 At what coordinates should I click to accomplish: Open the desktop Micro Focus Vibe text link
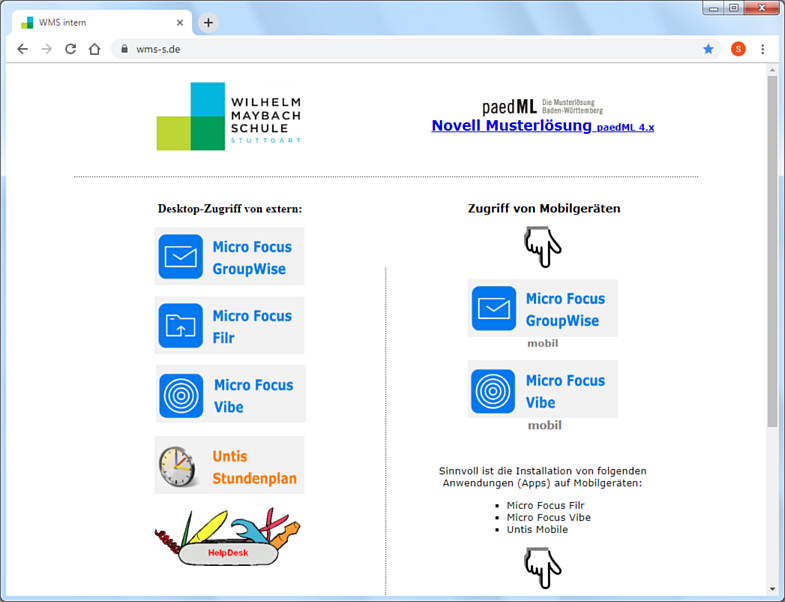[253, 396]
